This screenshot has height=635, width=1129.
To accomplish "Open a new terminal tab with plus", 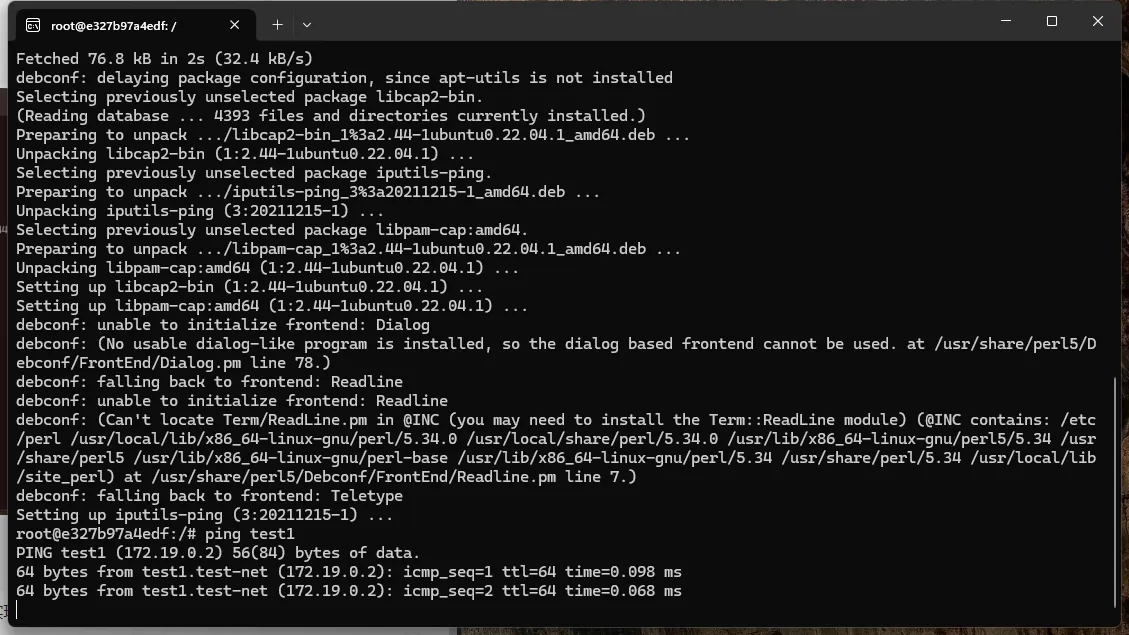I will coord(277,25).
